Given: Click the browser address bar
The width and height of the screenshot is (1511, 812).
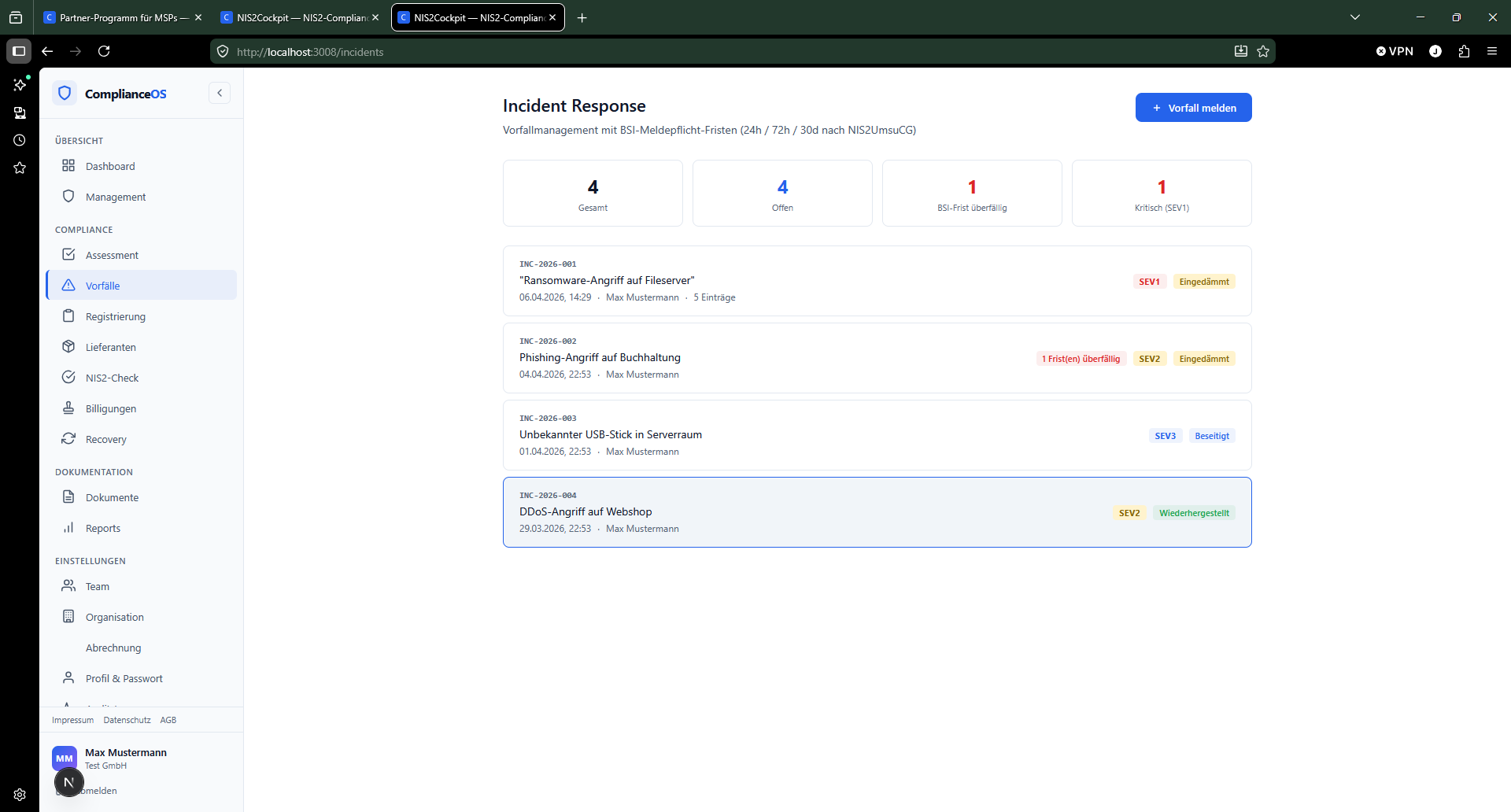Looking at the screenshot, I should pos(708,52).
